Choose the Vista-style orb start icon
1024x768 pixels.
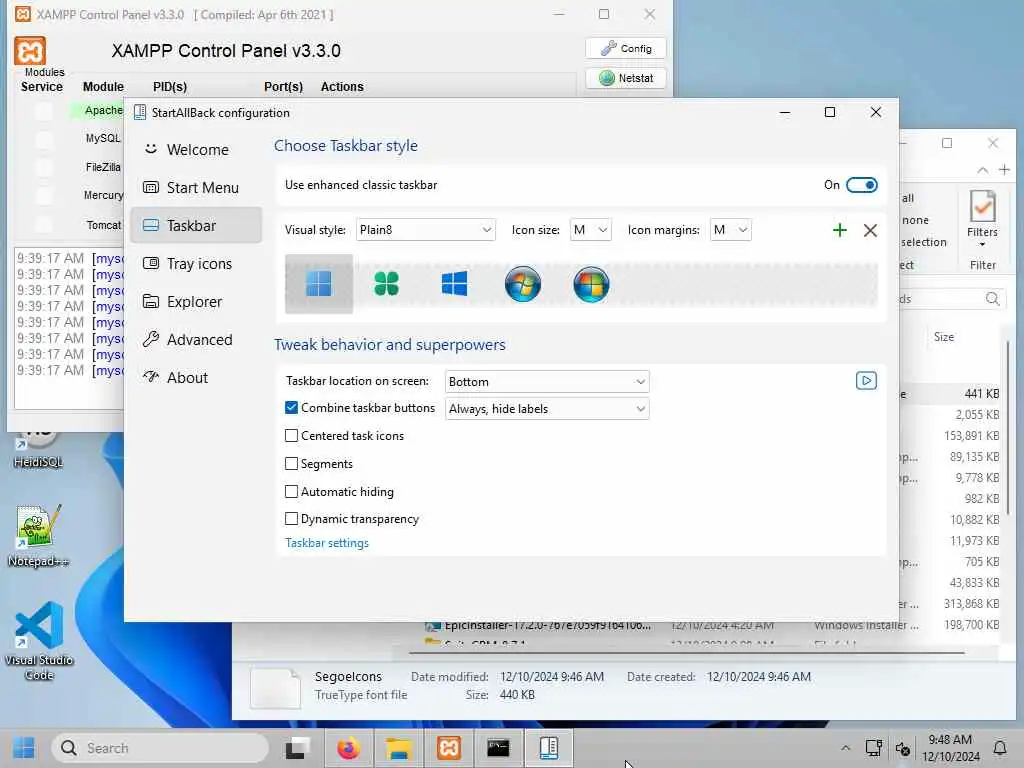591,284
